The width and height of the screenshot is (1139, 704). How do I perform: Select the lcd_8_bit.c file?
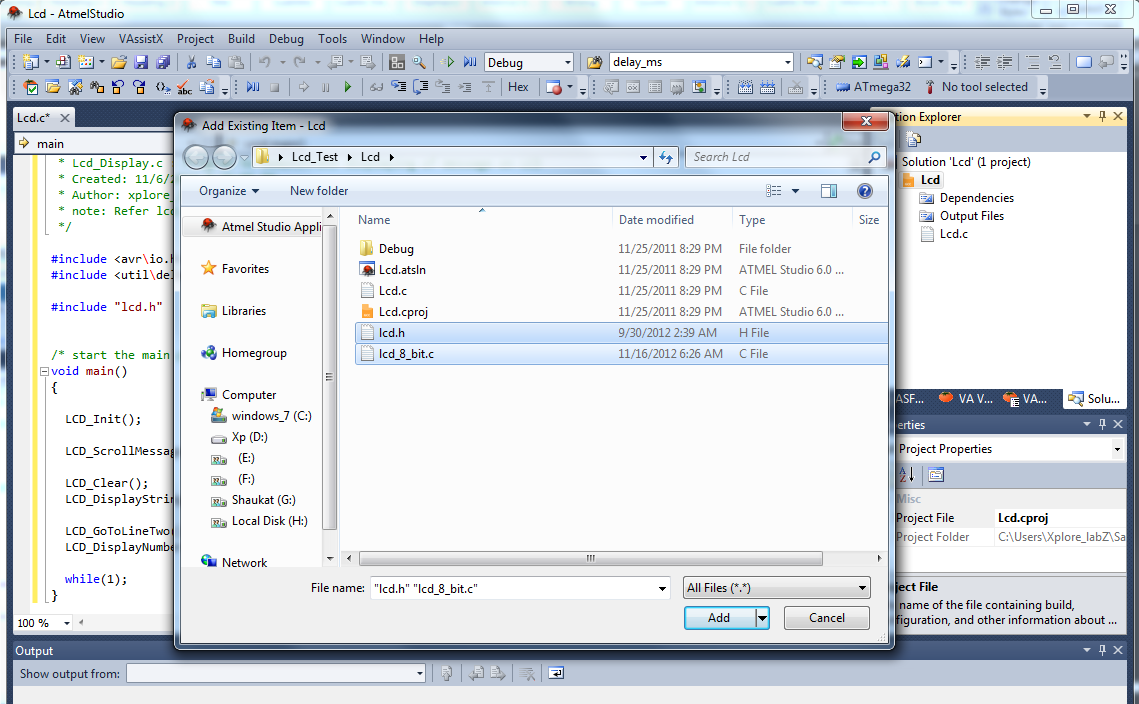621,354
